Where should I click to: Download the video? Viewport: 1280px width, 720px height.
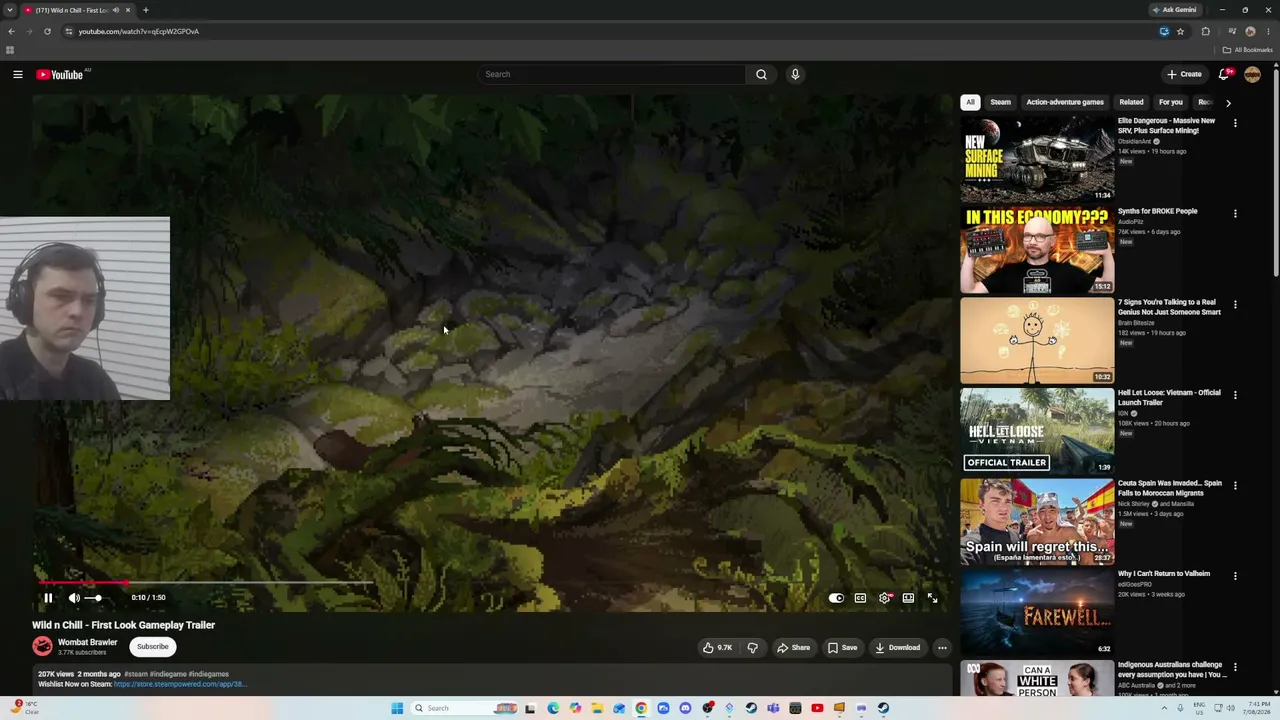tap(898, 647)
